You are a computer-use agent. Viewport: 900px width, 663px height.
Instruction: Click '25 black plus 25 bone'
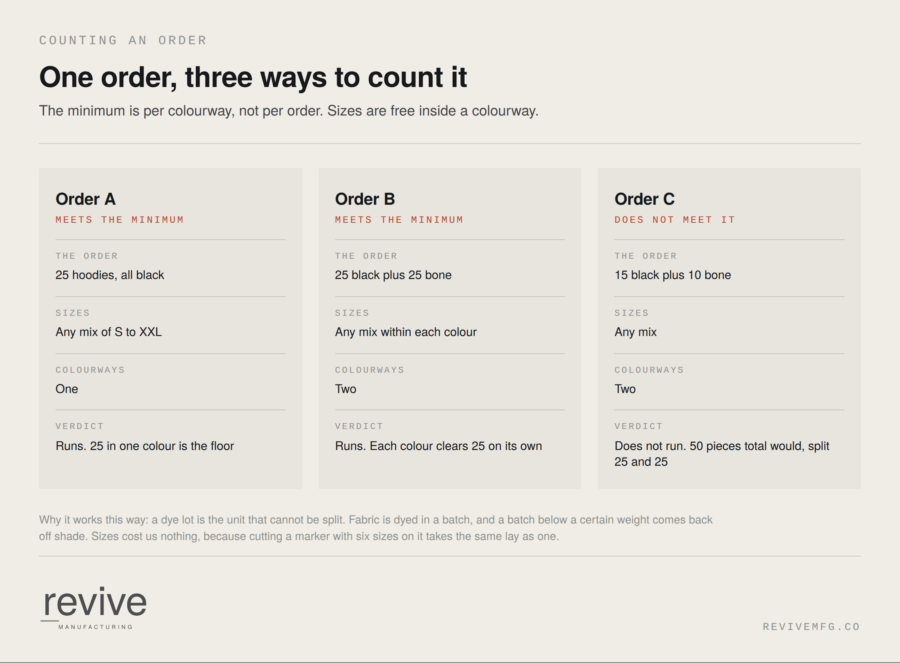[x=393, y=275]
